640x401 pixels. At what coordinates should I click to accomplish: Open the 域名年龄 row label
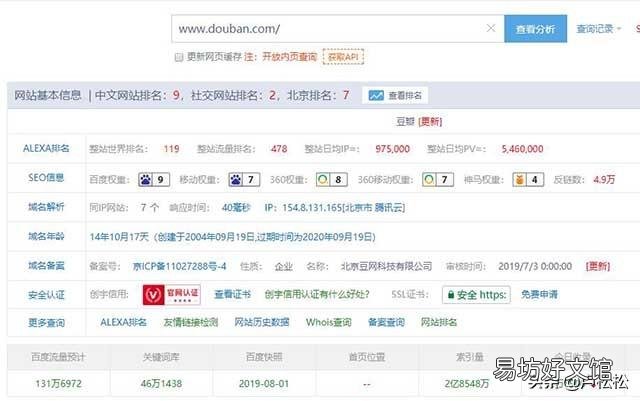(x=46, y=236)
